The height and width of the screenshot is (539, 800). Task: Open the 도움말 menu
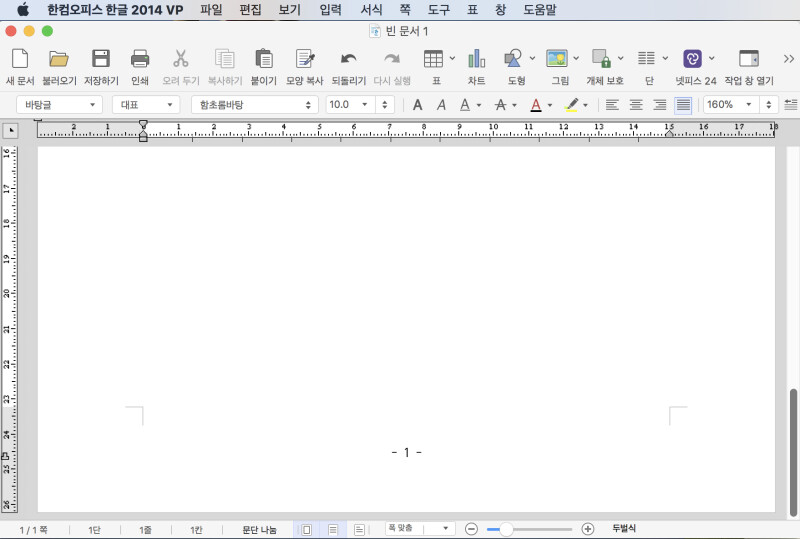(x=540, y=10)
